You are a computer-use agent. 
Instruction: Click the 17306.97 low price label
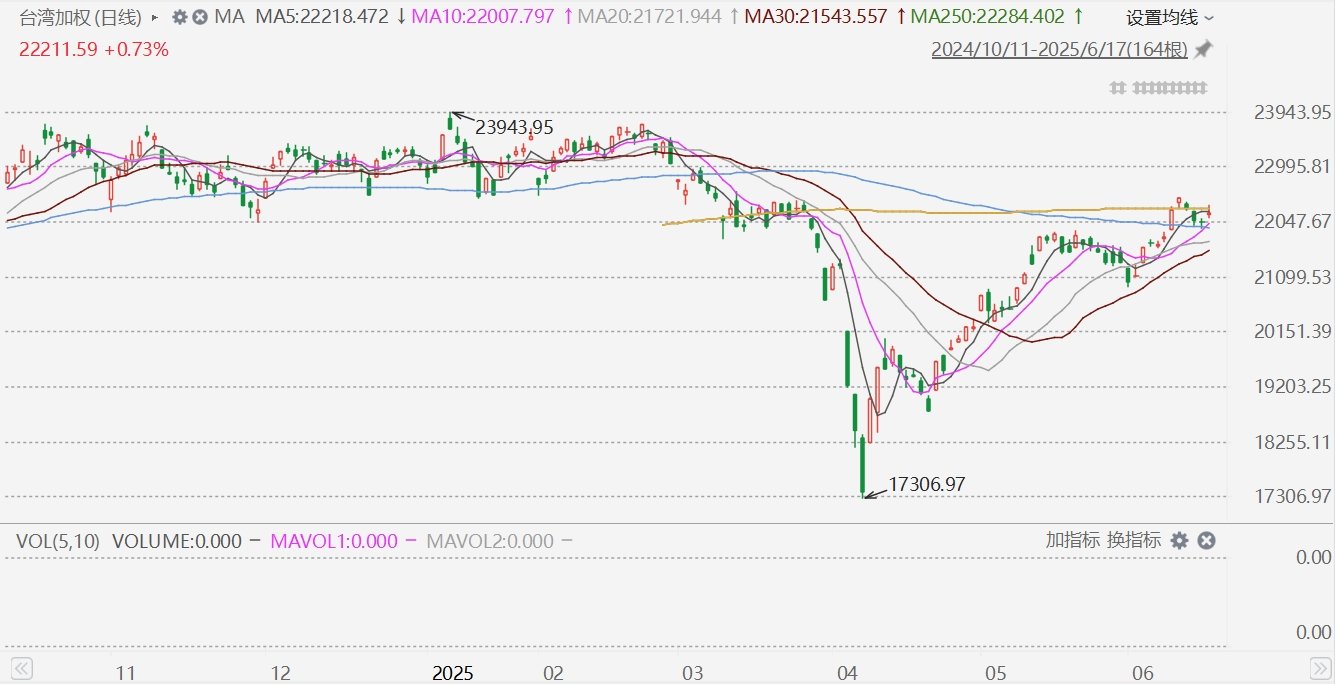pos(927,485)
